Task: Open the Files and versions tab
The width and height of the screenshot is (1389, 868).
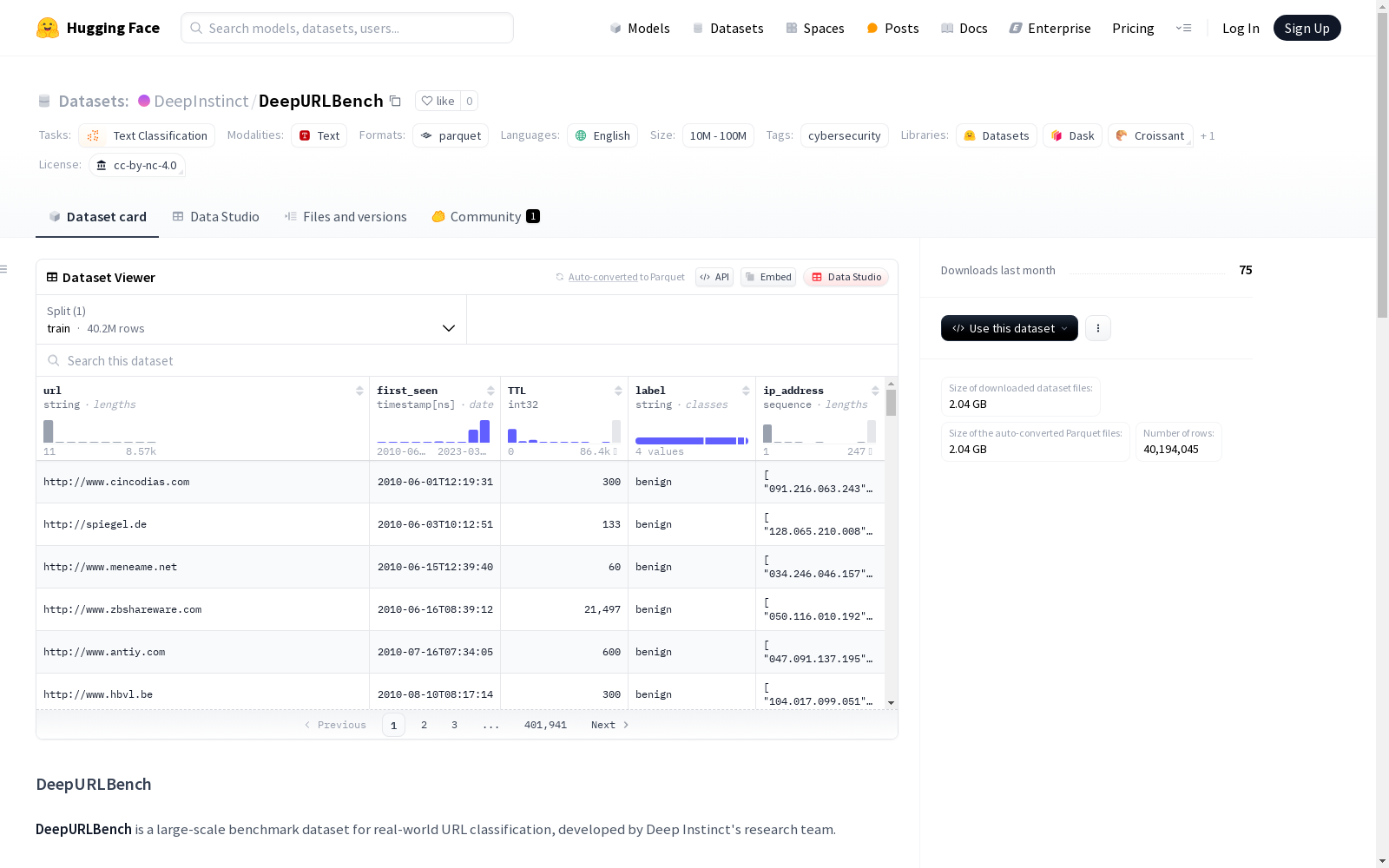Action: (346, 217)
